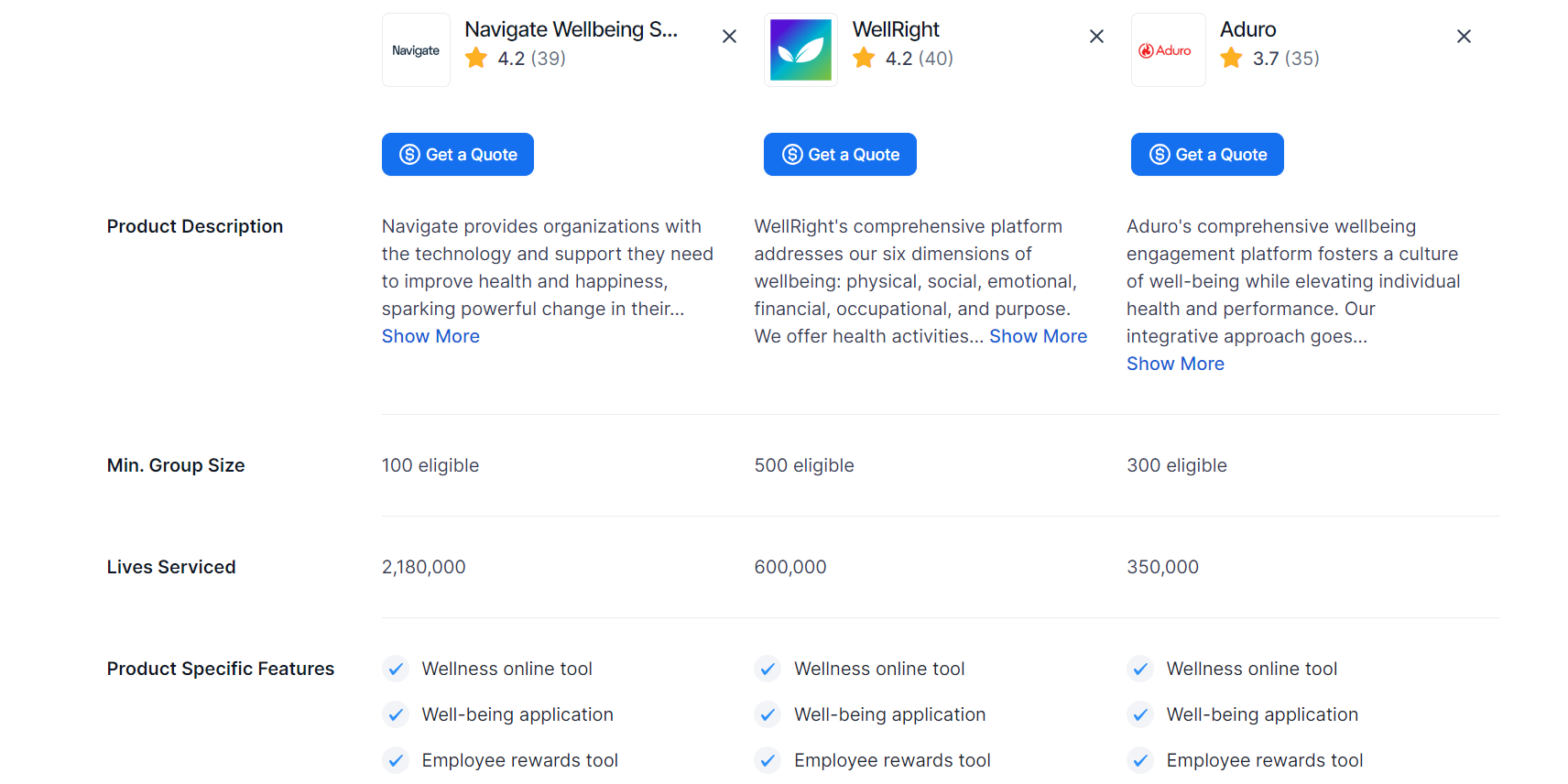Screen dimensions: 1568x784
Task: Click the Navigate logo thumbnail
Action: [x=416, y=50]
